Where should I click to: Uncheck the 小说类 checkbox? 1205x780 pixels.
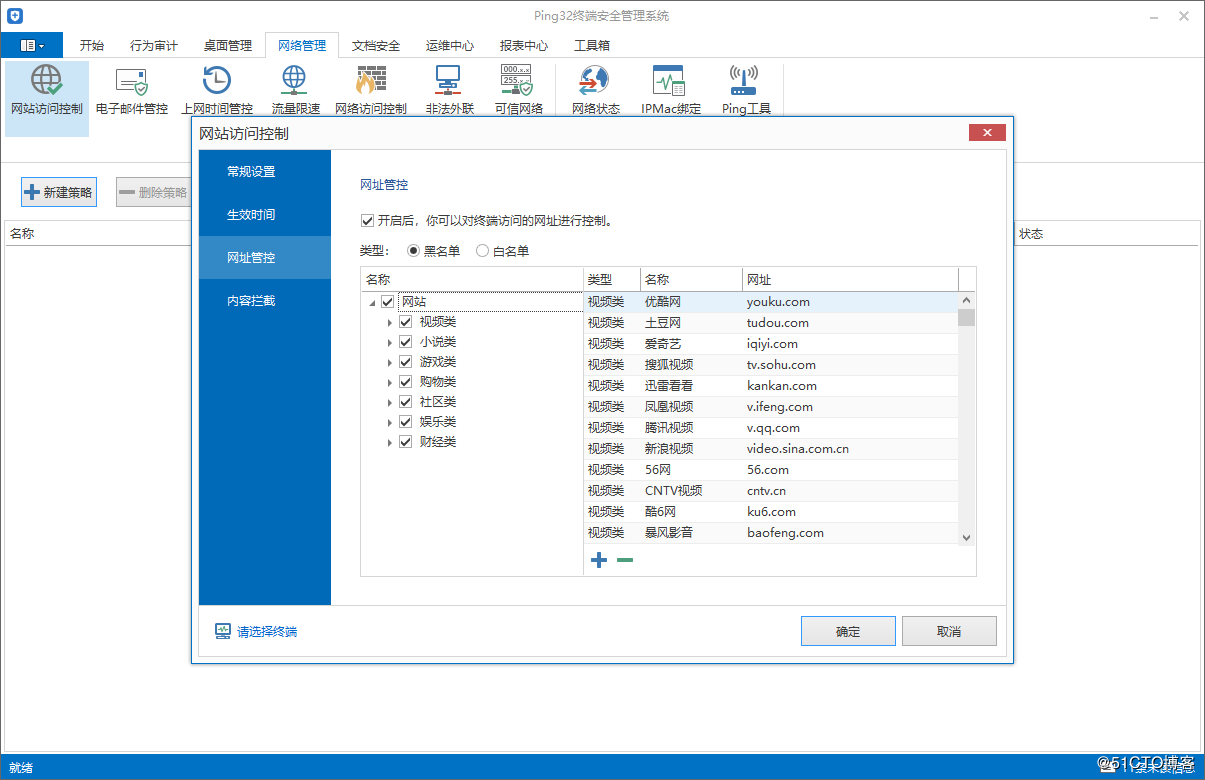pyautogui.click(x=405, y=342)
